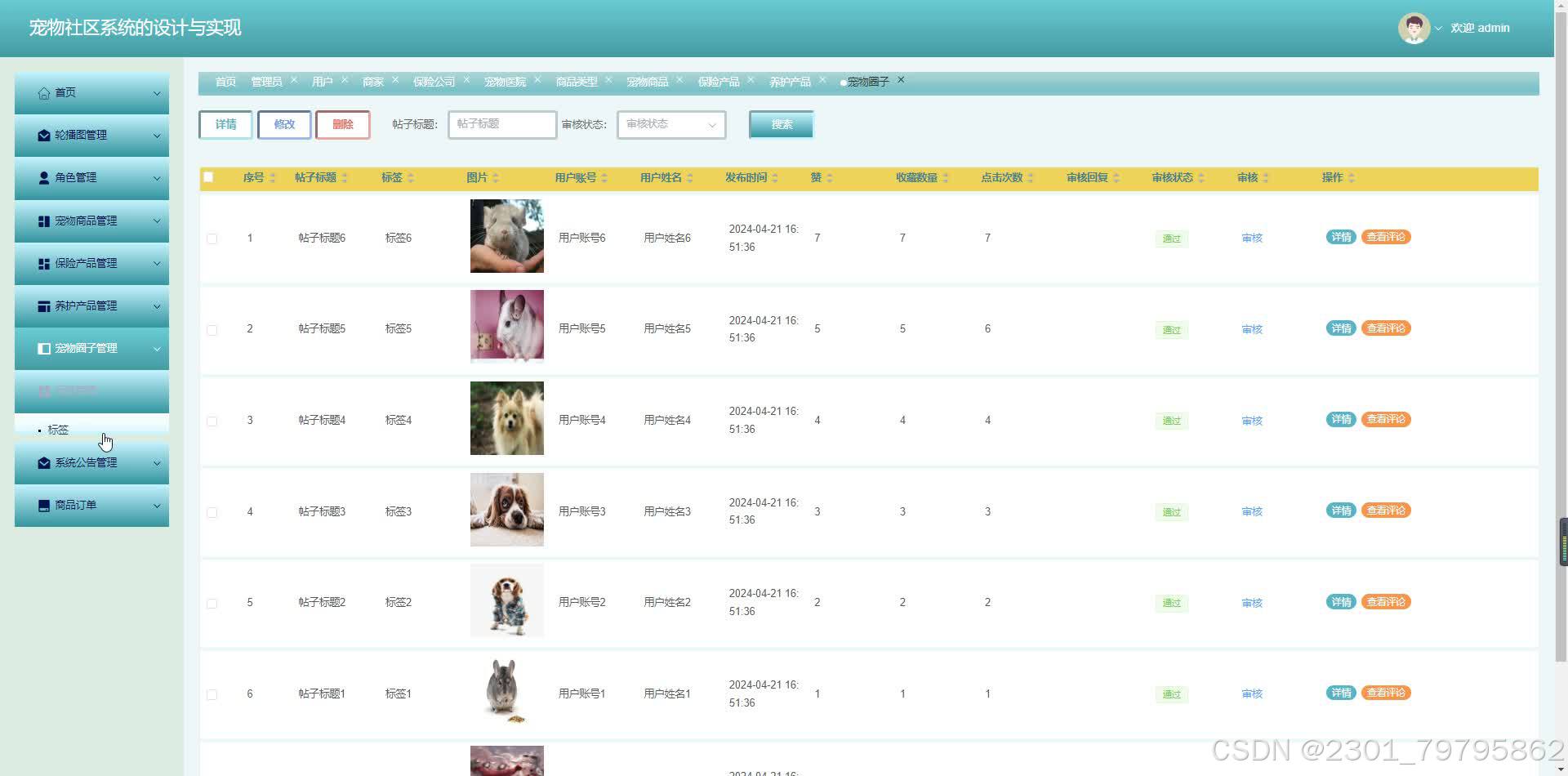
Task: Check the row checkbox for 帖子标题3
Action: (212, 512)
